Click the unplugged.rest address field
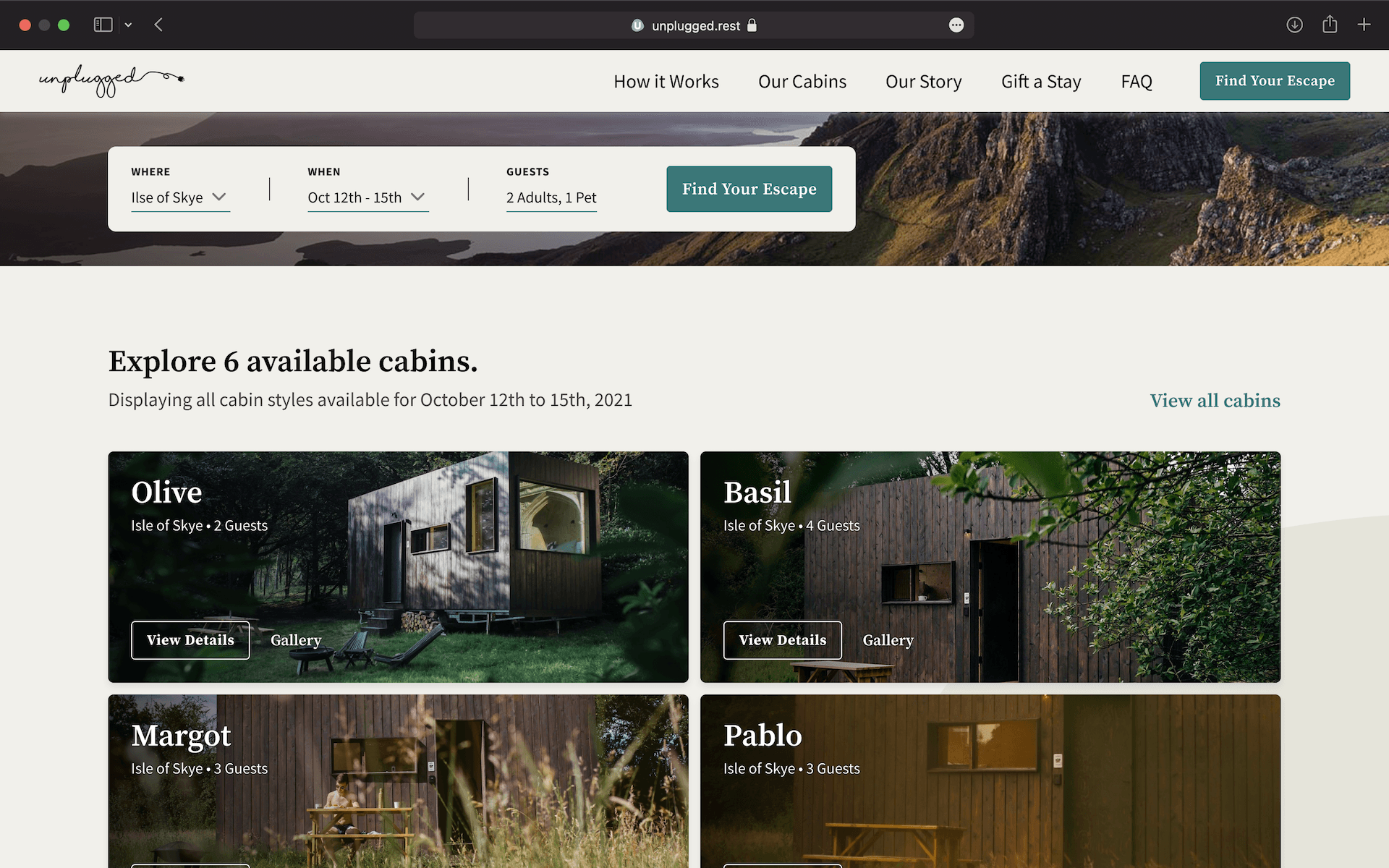The height and width of the screenshot is (868, 1389). tap(693, 25)
